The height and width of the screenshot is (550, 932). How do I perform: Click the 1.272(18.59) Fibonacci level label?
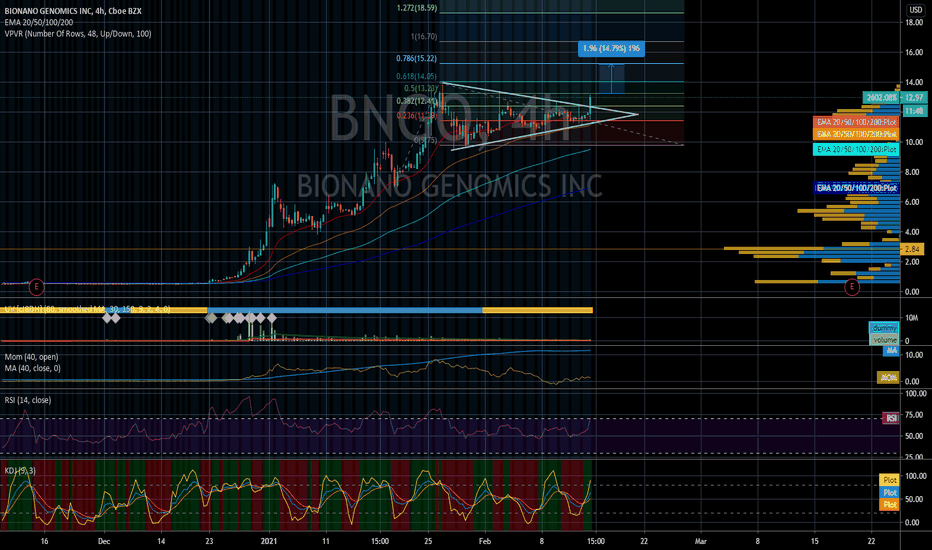417,8
